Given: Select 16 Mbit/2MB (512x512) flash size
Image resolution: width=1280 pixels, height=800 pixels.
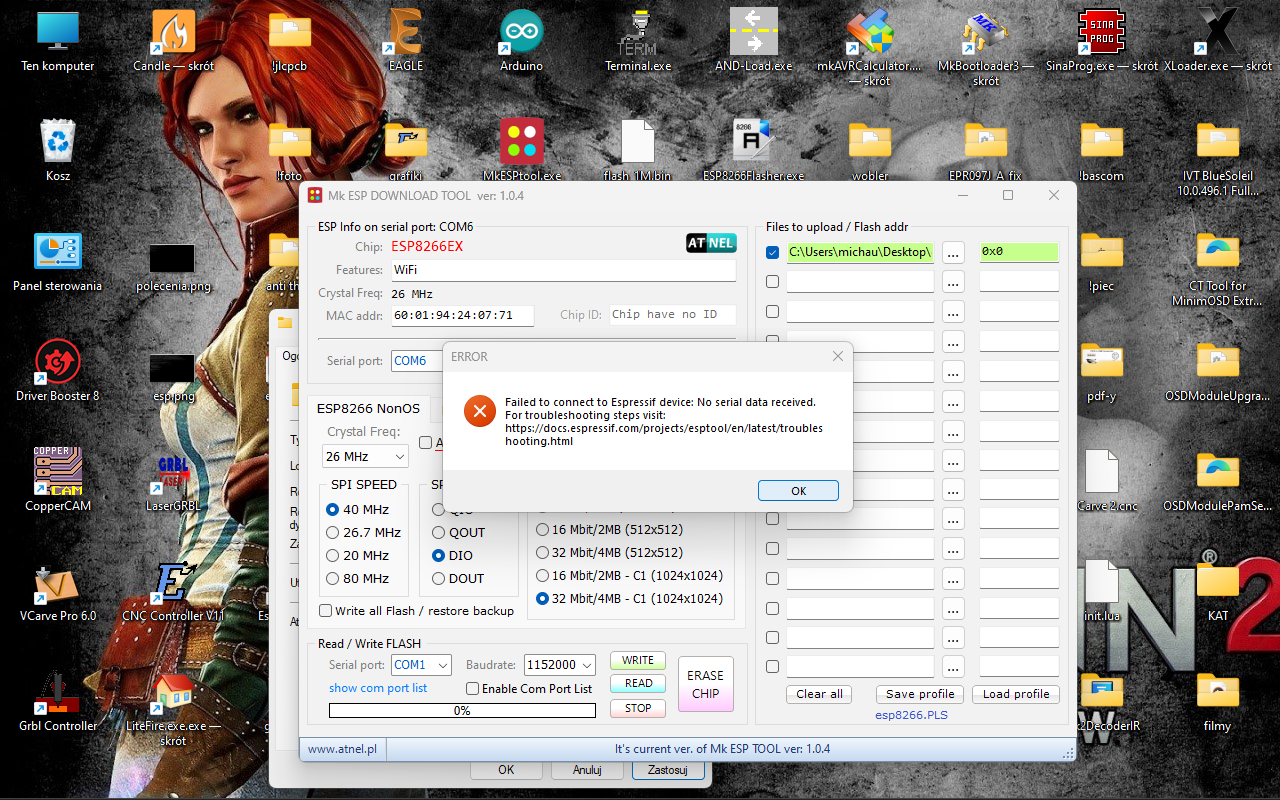Looking at the screenshot, I should click(609, 529).
